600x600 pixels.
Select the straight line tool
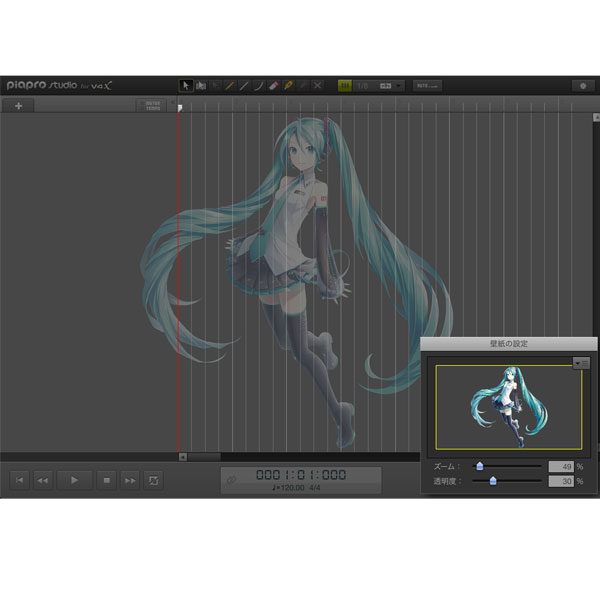click(244, 86)
